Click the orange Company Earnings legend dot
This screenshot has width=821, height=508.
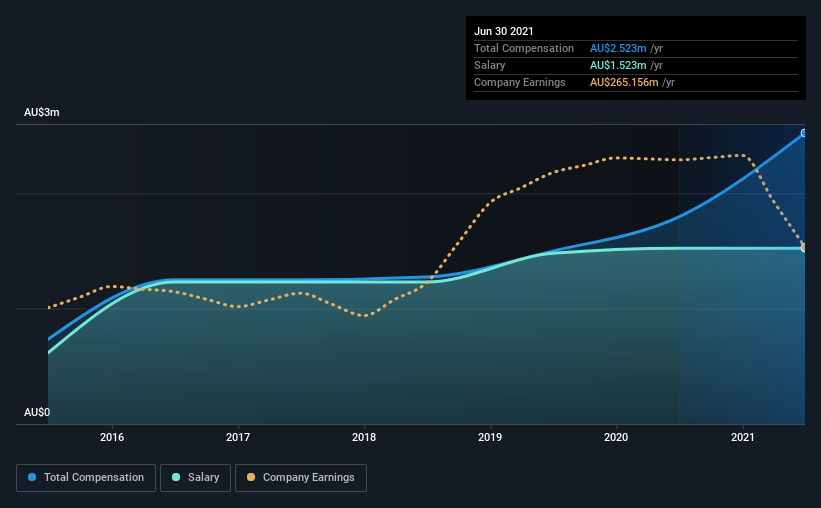coord(251,477)
